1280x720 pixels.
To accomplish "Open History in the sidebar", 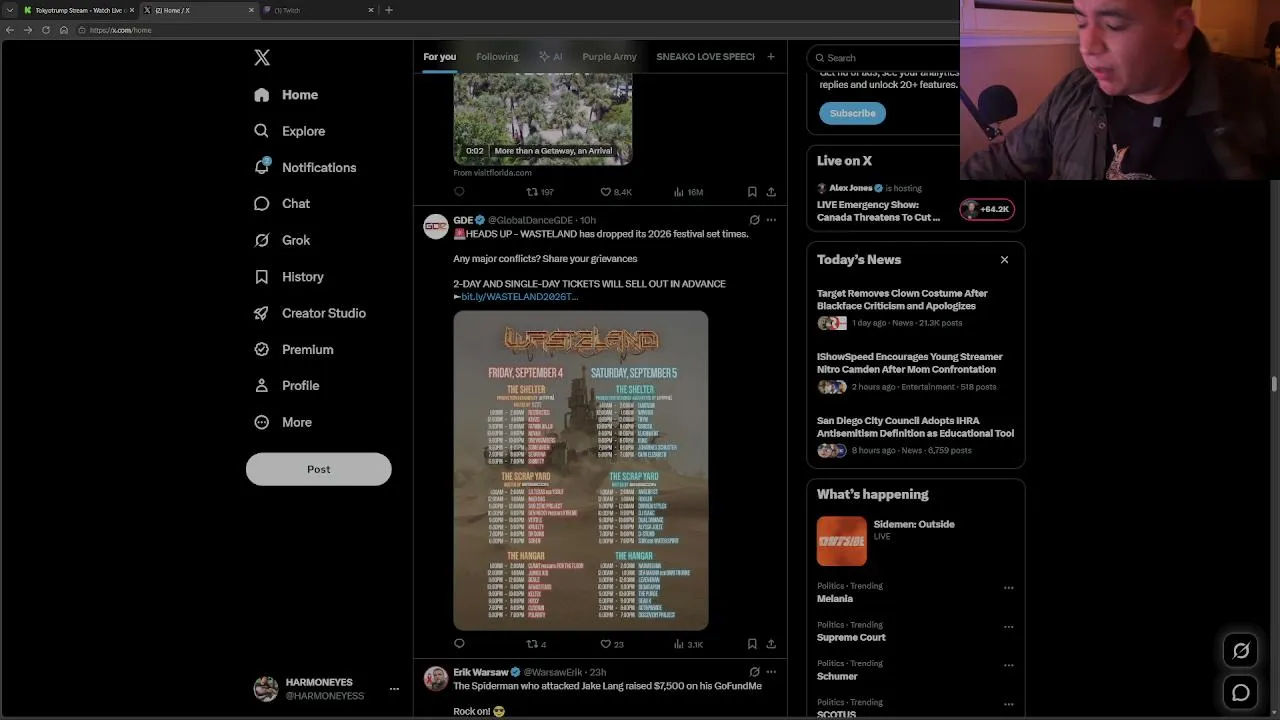I will click(x=288, y=277).
